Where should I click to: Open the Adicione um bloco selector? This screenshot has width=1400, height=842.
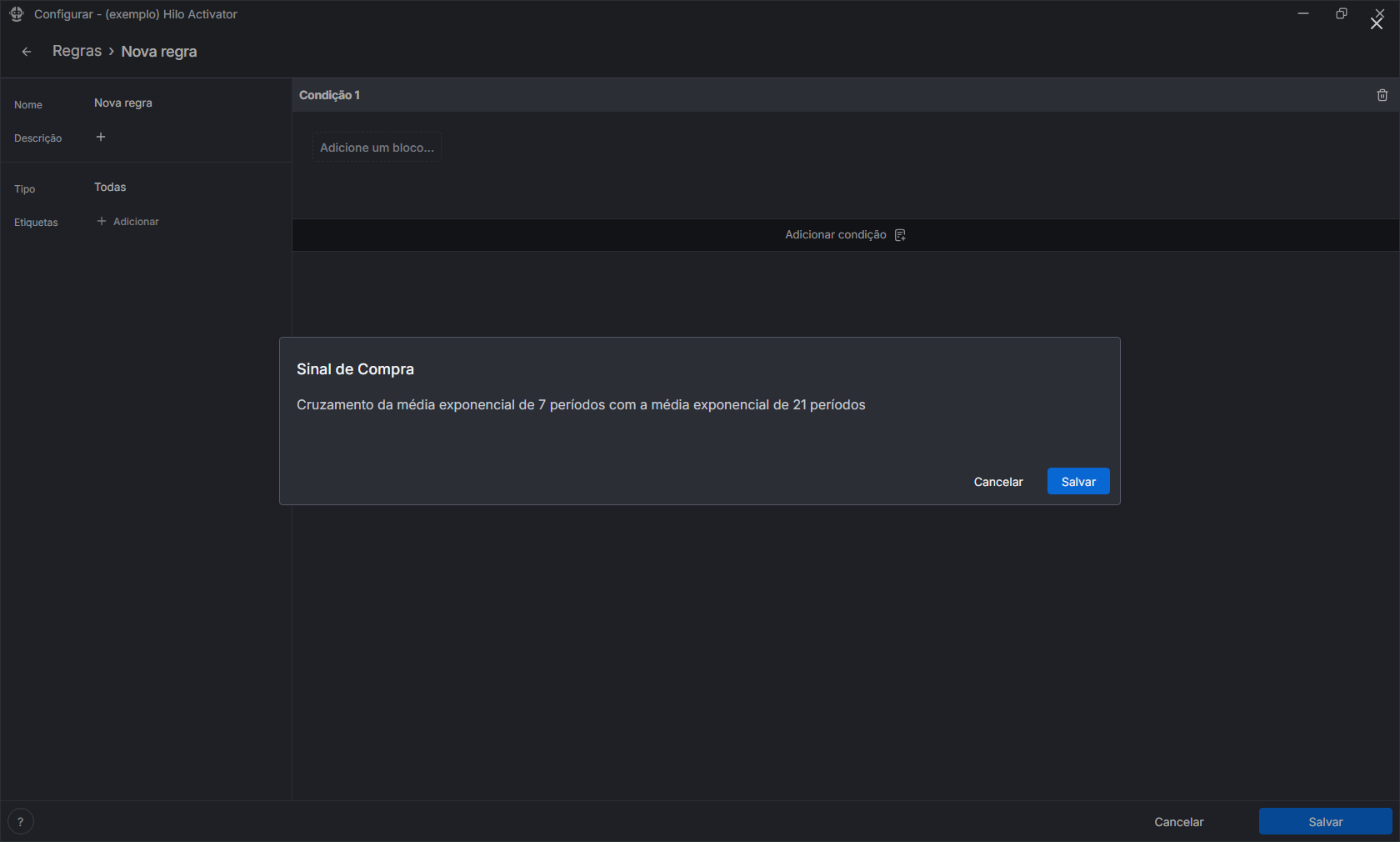[x=377, y=148]
